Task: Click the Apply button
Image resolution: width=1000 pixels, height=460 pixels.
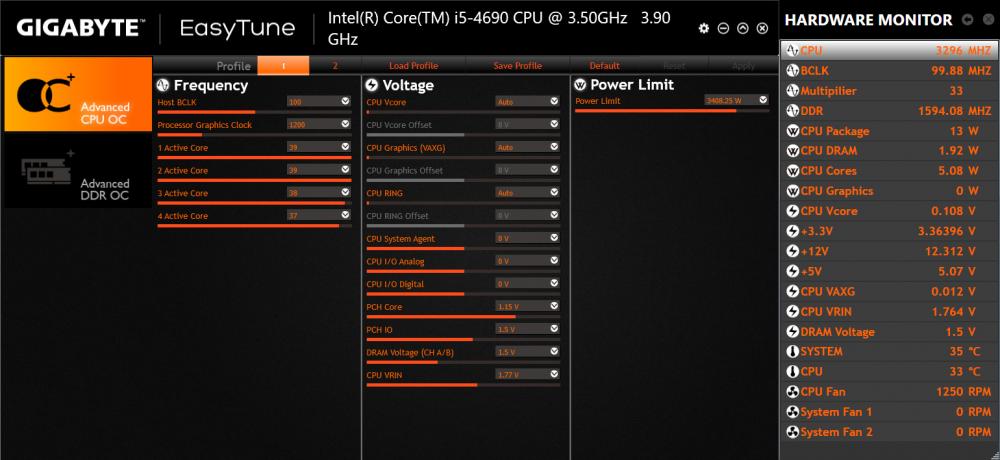Action: (x=743, y=66)
